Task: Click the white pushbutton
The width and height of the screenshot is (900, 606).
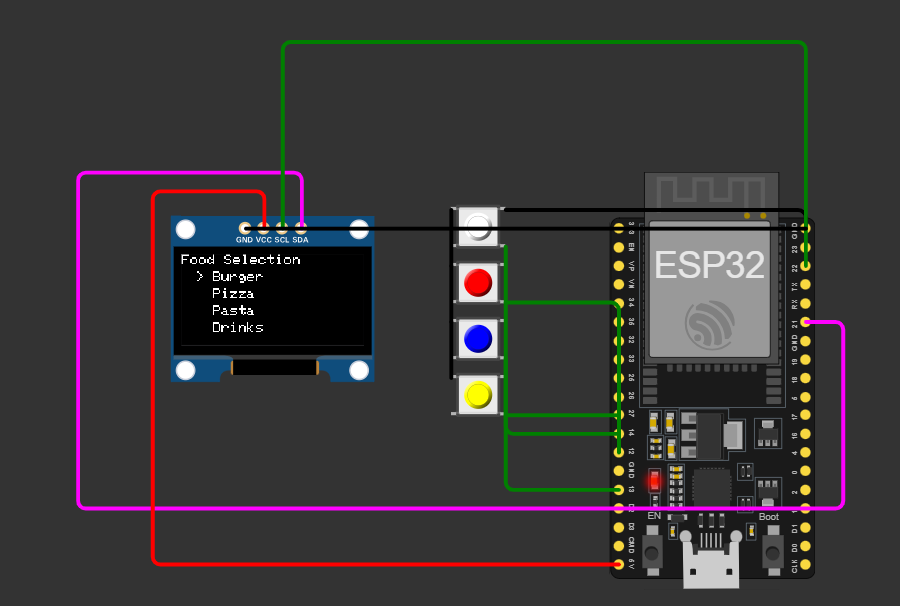Action: point(478,227)
